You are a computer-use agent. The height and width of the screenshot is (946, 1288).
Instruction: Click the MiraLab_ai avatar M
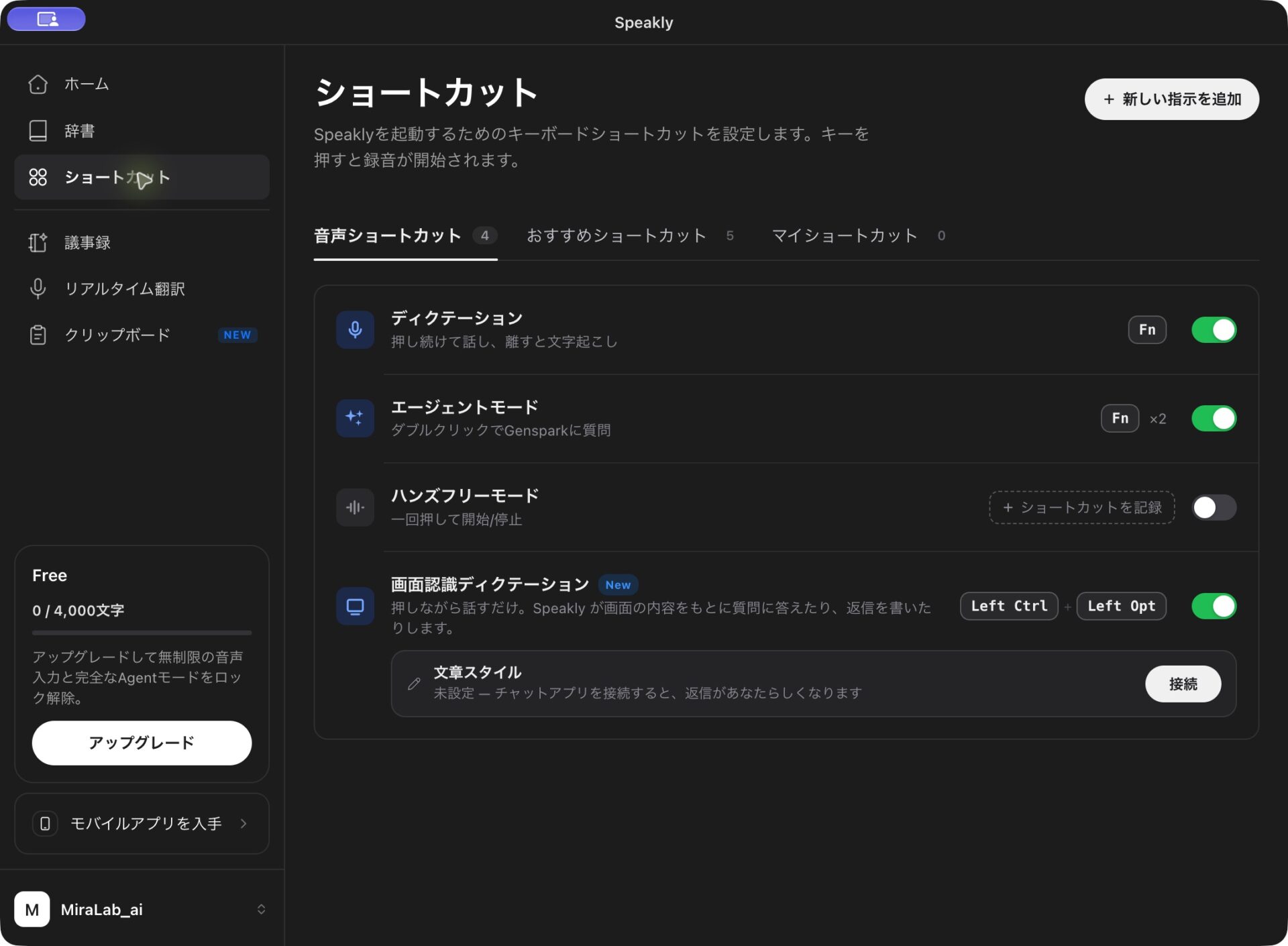[32, 909]
